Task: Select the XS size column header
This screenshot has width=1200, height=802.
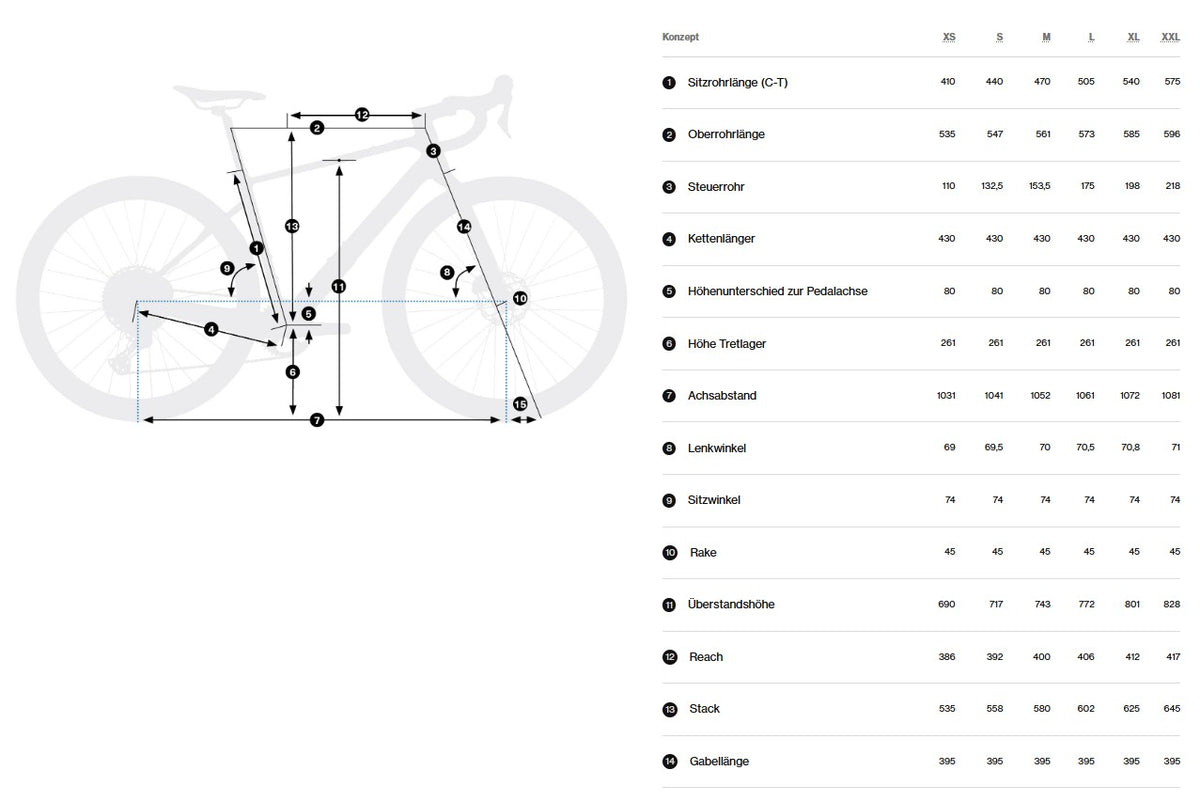Action: [x=949, y=37]
